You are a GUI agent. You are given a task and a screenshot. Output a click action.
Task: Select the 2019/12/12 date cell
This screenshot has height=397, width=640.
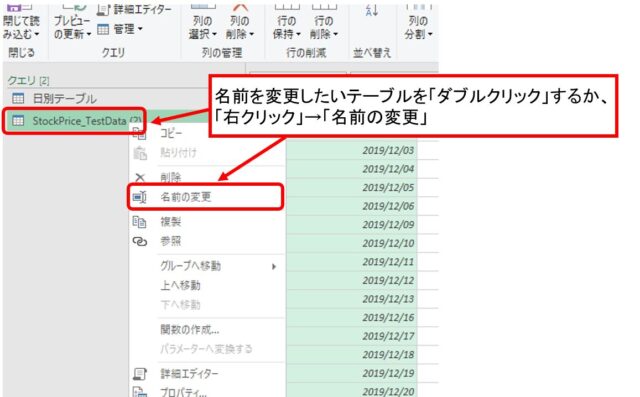point(352,280)
